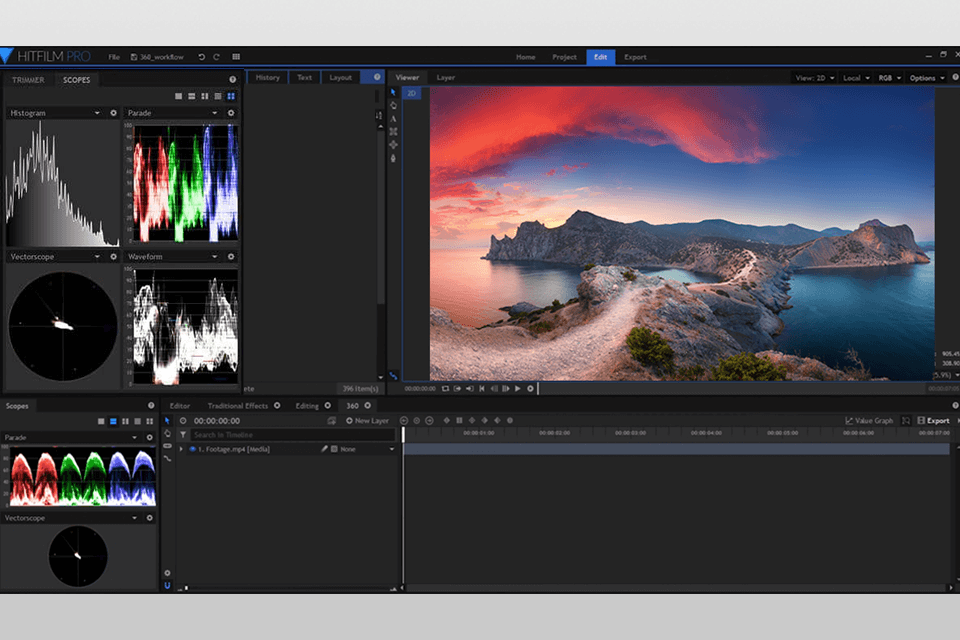960x640 pixels.
Task: Select four-quadrant scope layout in top panel
Action: (x=231, y=96)
